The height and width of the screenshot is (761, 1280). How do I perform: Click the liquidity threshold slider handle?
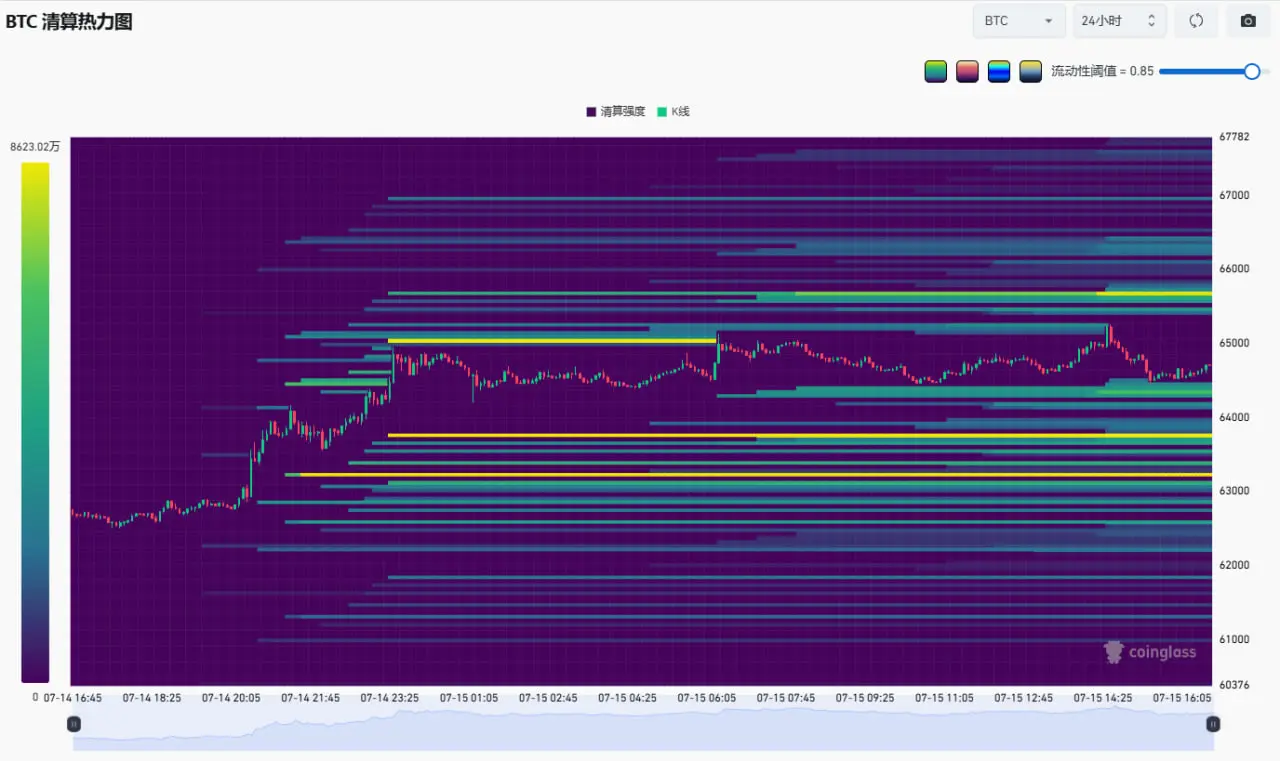pos(1251,71)
